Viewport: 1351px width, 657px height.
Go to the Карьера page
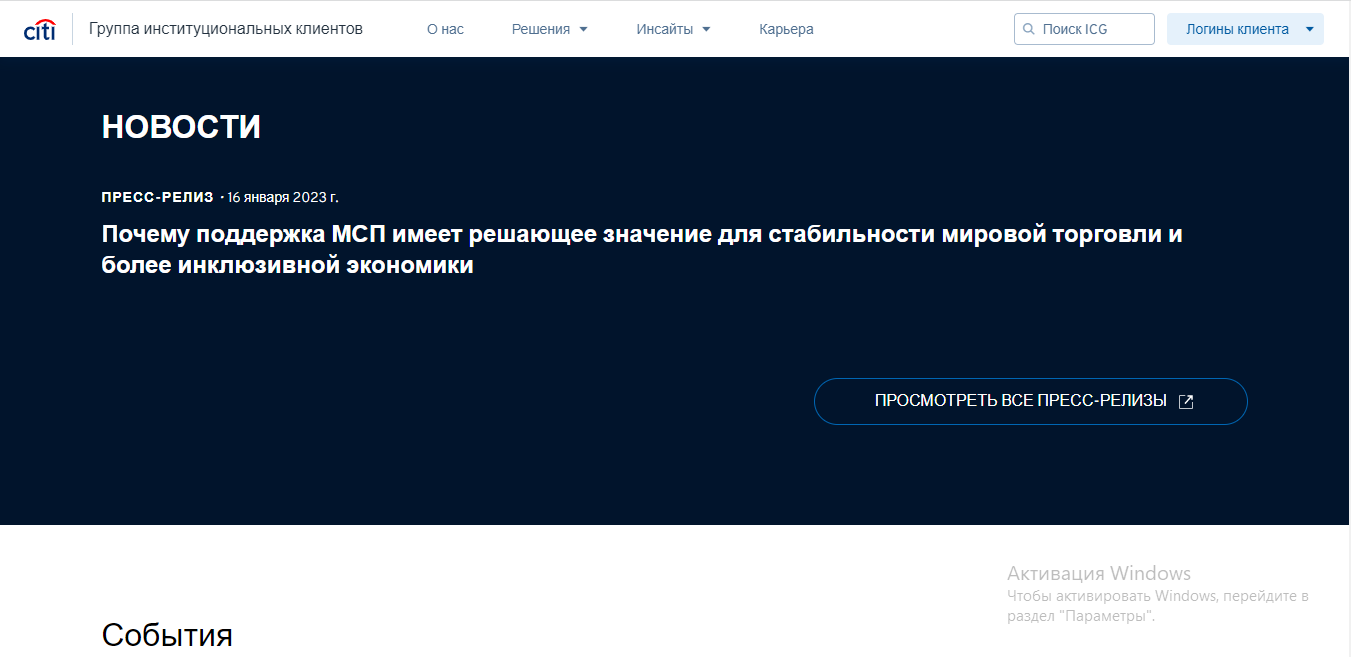[786, 30]
